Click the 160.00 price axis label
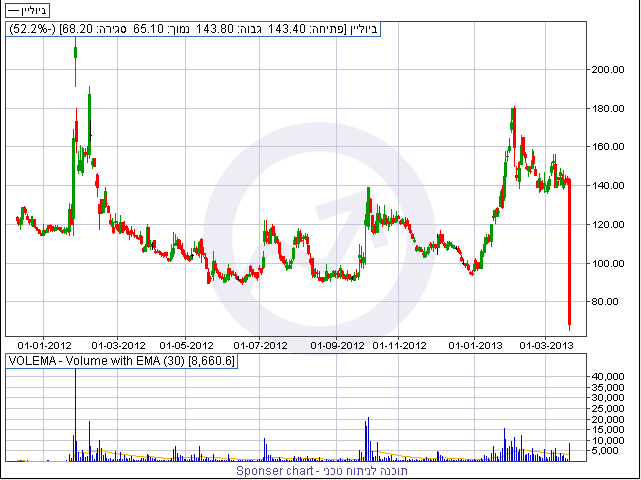The image size is (641, 480). [x=608, y=146]
